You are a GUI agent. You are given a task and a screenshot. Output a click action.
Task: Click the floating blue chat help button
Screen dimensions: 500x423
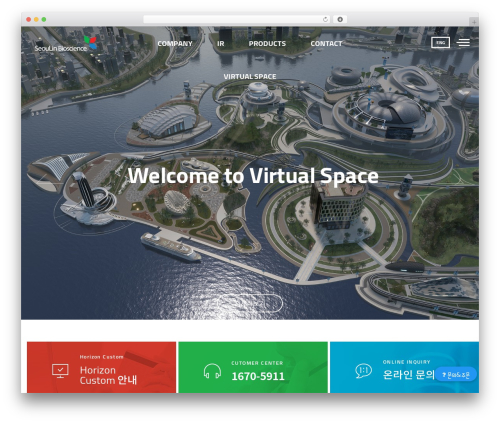(x=456, y=374)
